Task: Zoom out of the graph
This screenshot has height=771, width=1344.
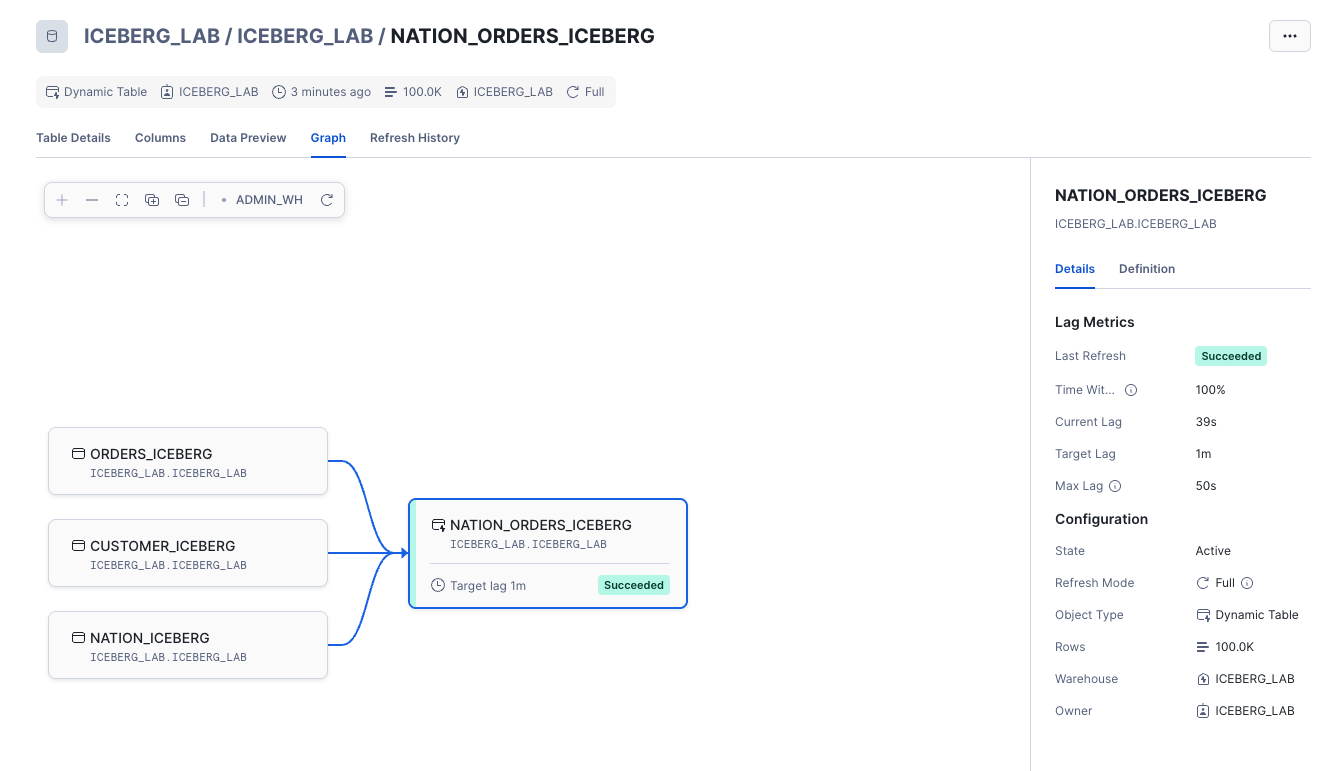Action: point(92,200)
